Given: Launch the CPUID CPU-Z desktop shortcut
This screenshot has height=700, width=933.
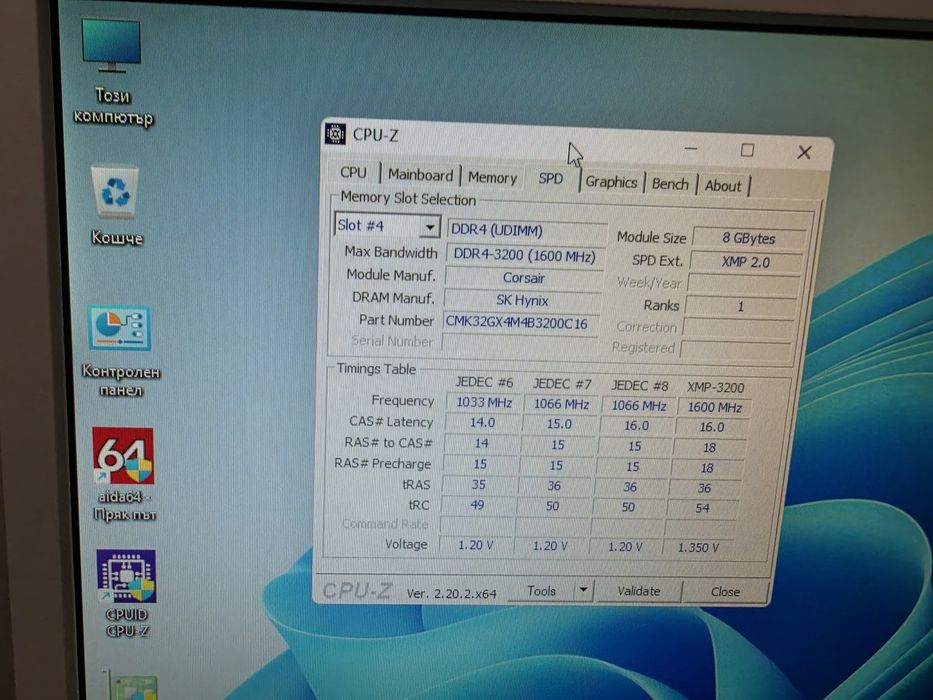Looking at the screenshot, I should coord(126,592).
